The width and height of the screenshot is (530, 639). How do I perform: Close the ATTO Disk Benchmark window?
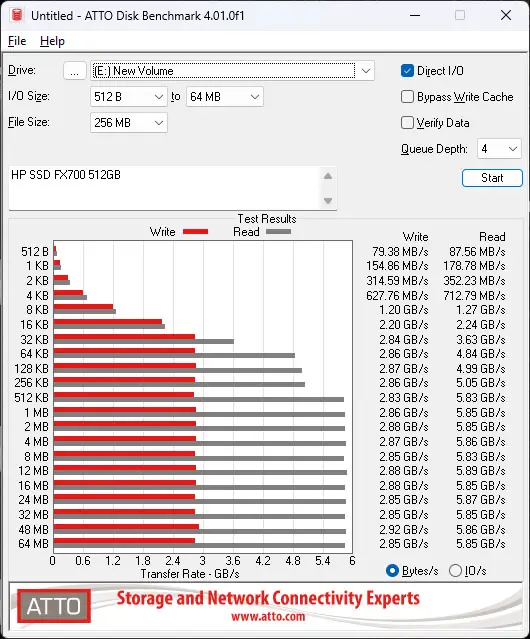[x=506, y=15]
